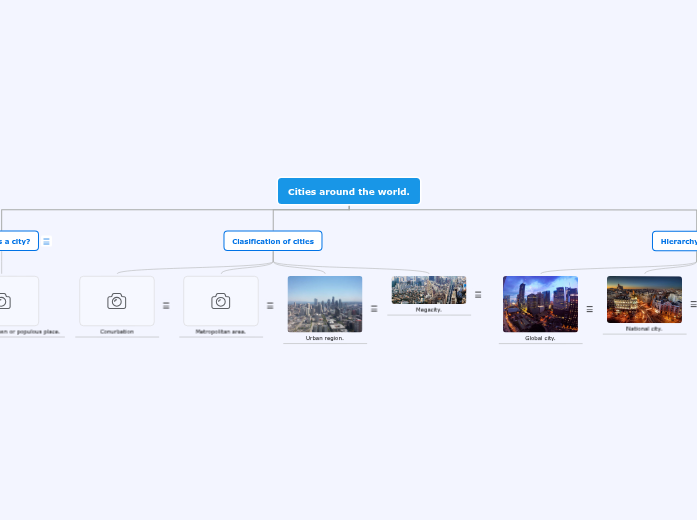Open the notes icon next to Conurbation
The image size is (697, 520).
(166, 306)
